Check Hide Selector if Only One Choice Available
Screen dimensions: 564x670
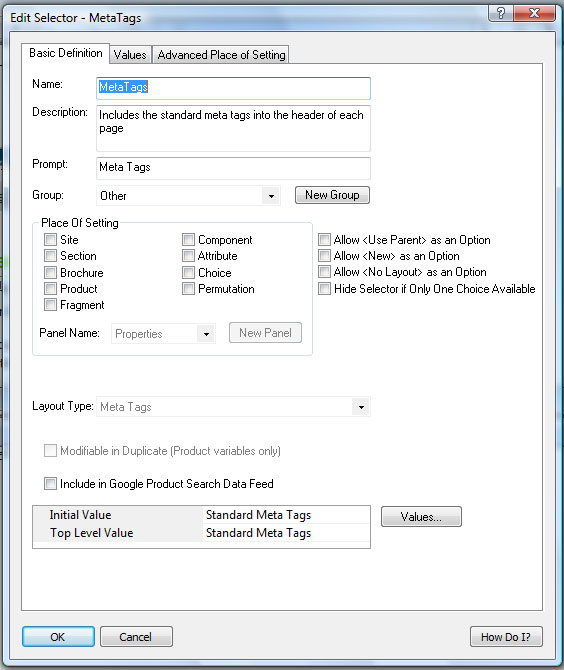click(324, 289)
